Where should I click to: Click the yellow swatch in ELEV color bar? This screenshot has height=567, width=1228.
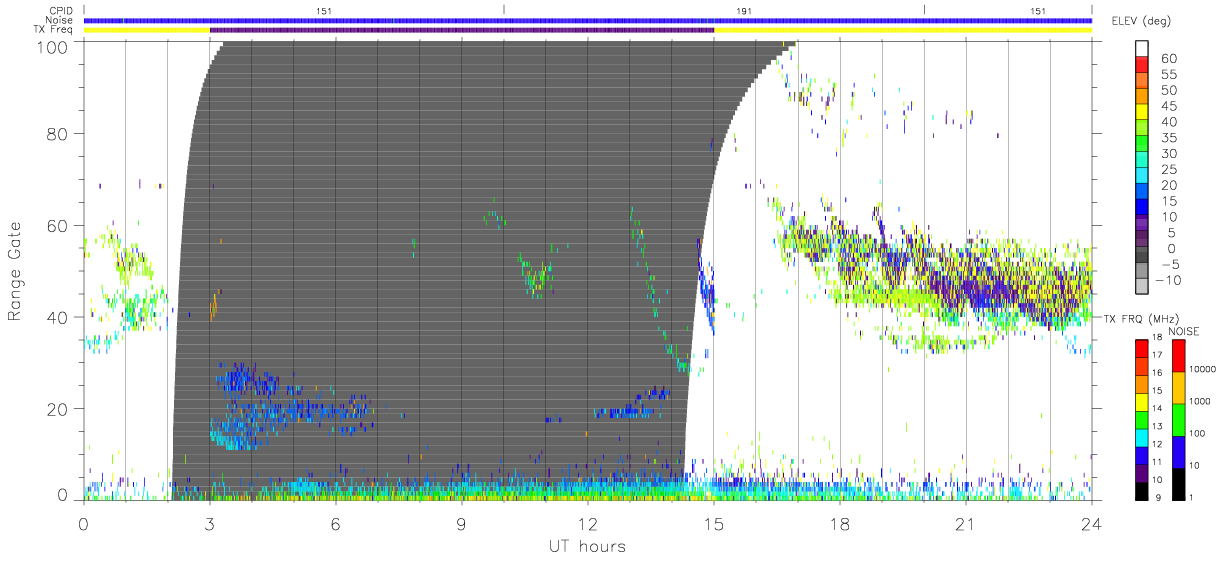(1143, 110)
